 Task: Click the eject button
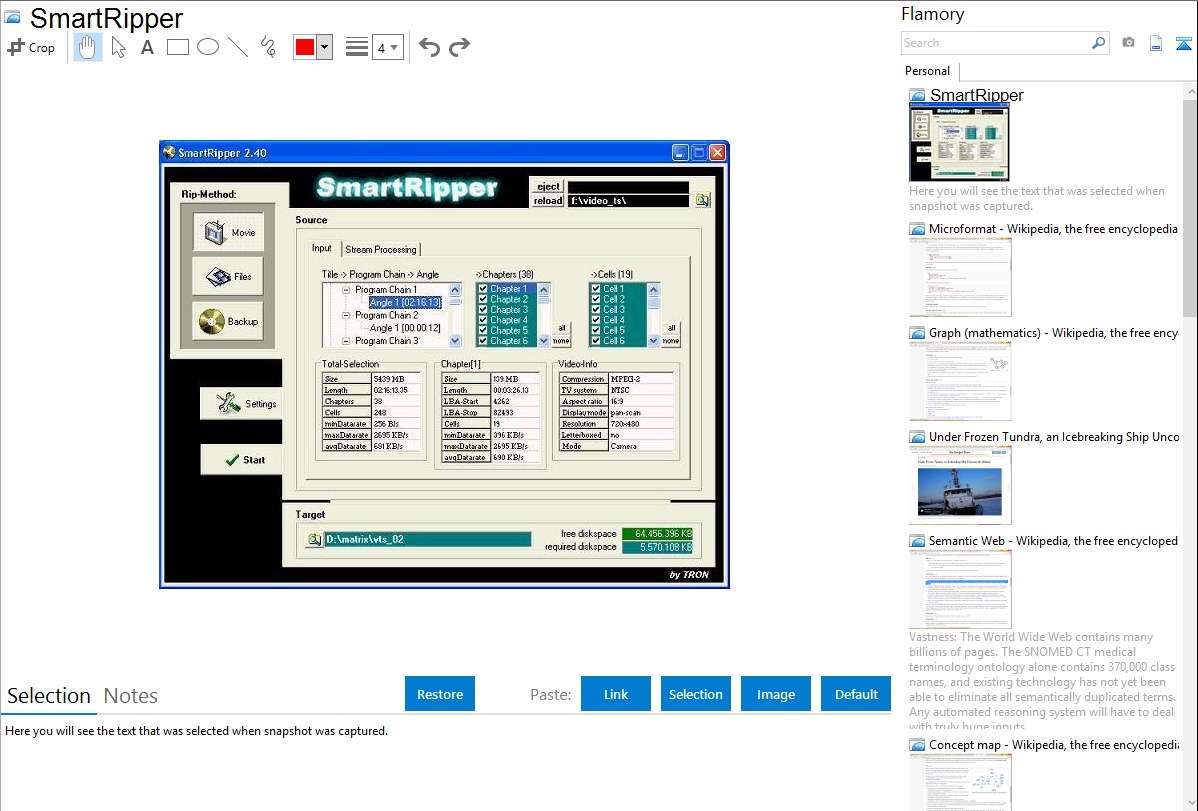[x=547, y=187]
